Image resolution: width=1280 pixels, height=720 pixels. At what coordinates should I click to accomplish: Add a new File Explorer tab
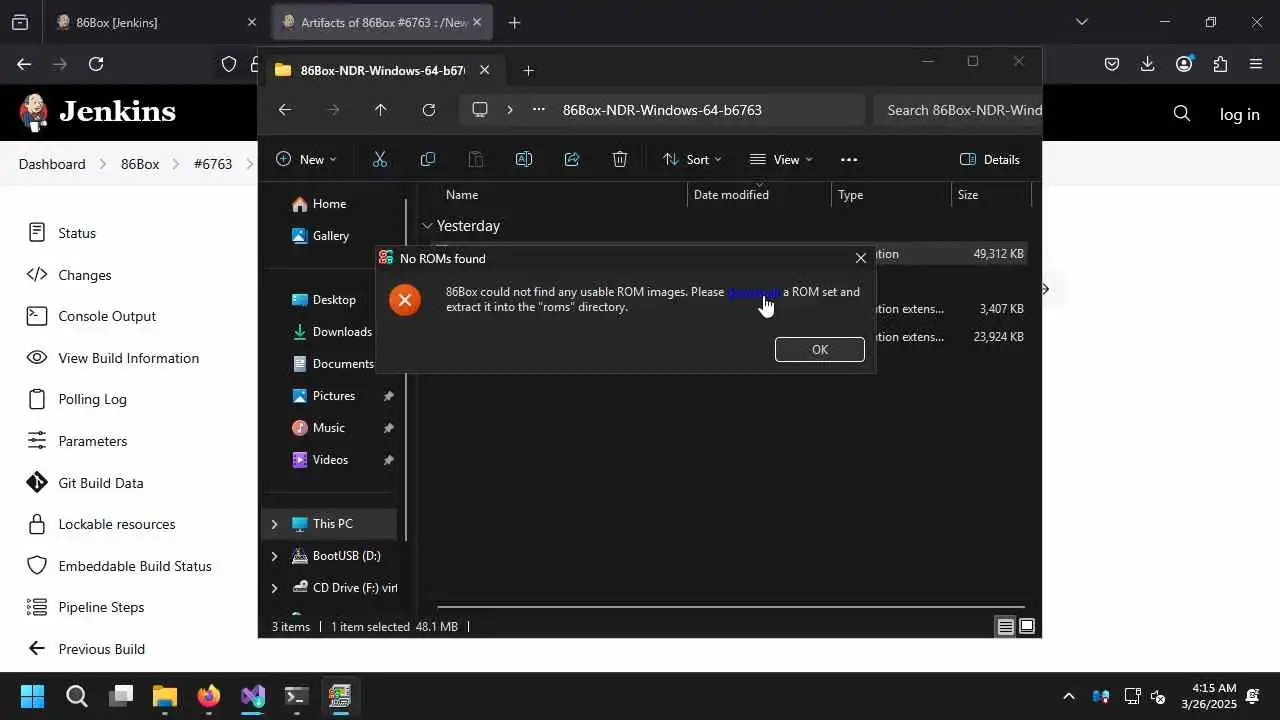pos(528,70)
